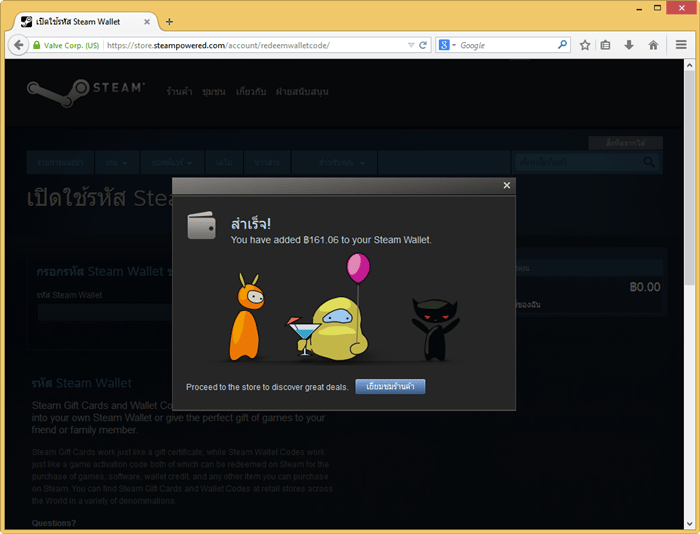The image size is (700, 534).
Task: Bookmark this page with the star icon
Action: (585, 45)
